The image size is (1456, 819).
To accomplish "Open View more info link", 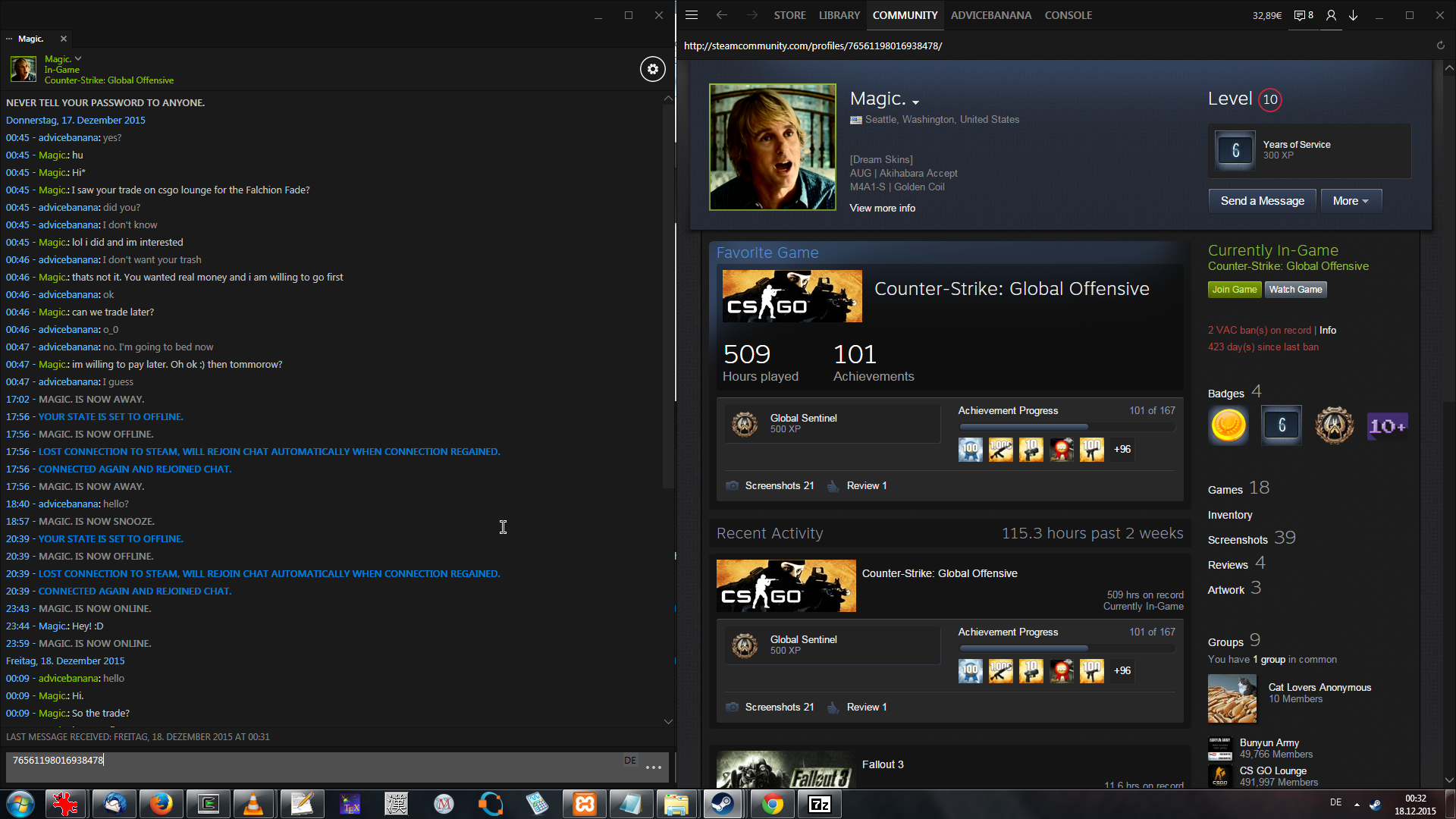I will pos(882,208).
